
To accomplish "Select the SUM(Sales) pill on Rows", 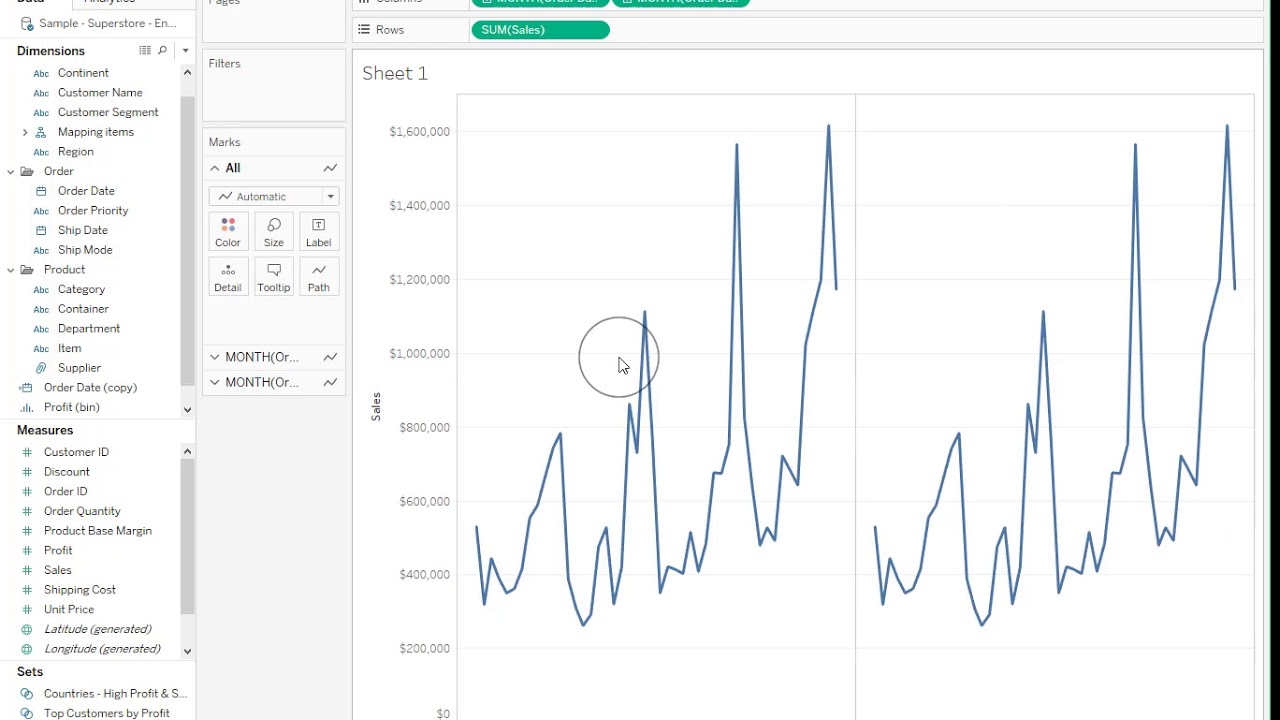I will pos(540,30).
